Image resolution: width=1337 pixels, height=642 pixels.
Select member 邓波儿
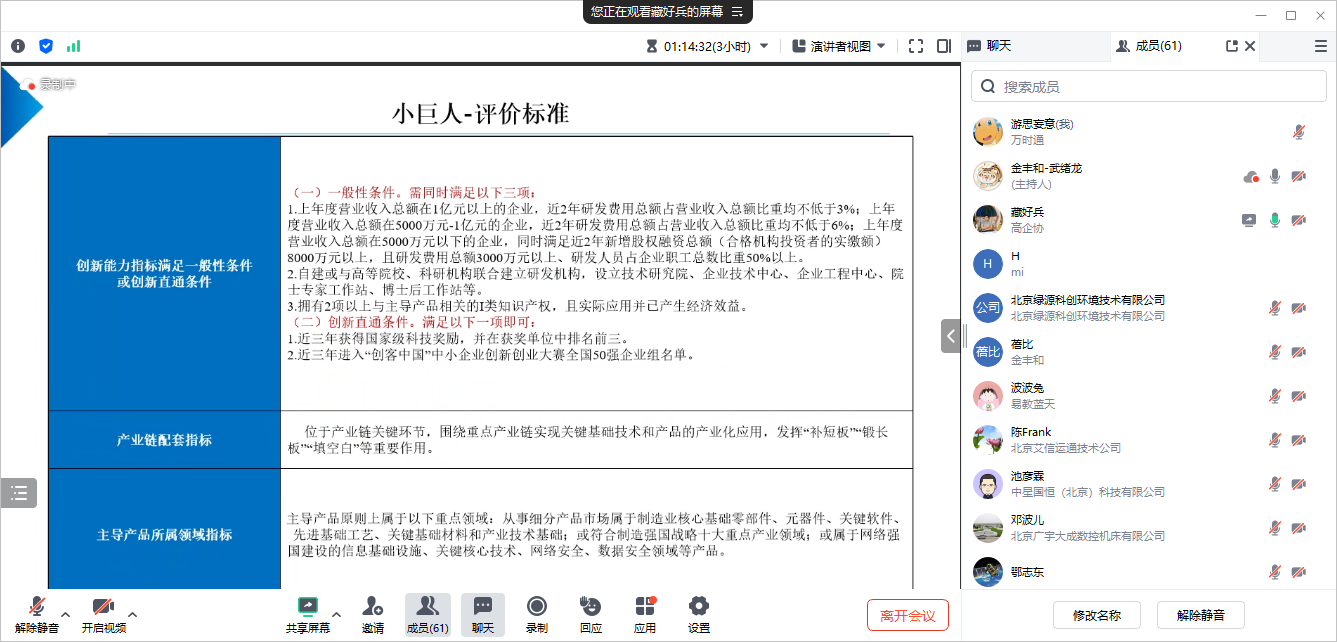tap(1149, 528)
